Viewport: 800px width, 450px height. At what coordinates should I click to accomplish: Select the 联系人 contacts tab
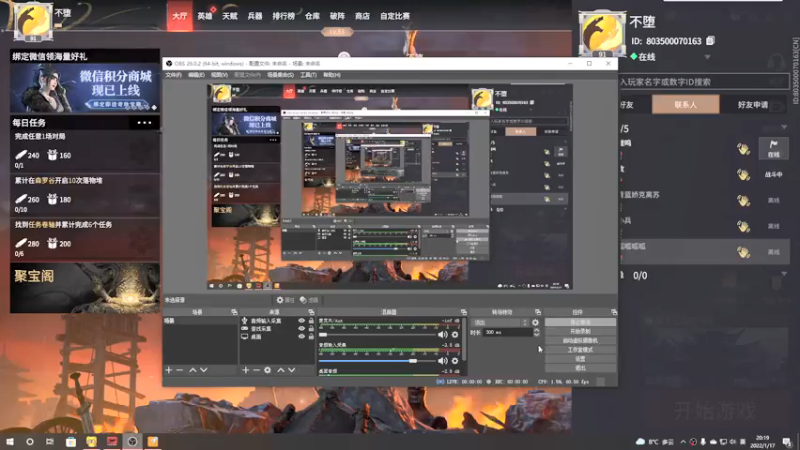pos(685,105)
